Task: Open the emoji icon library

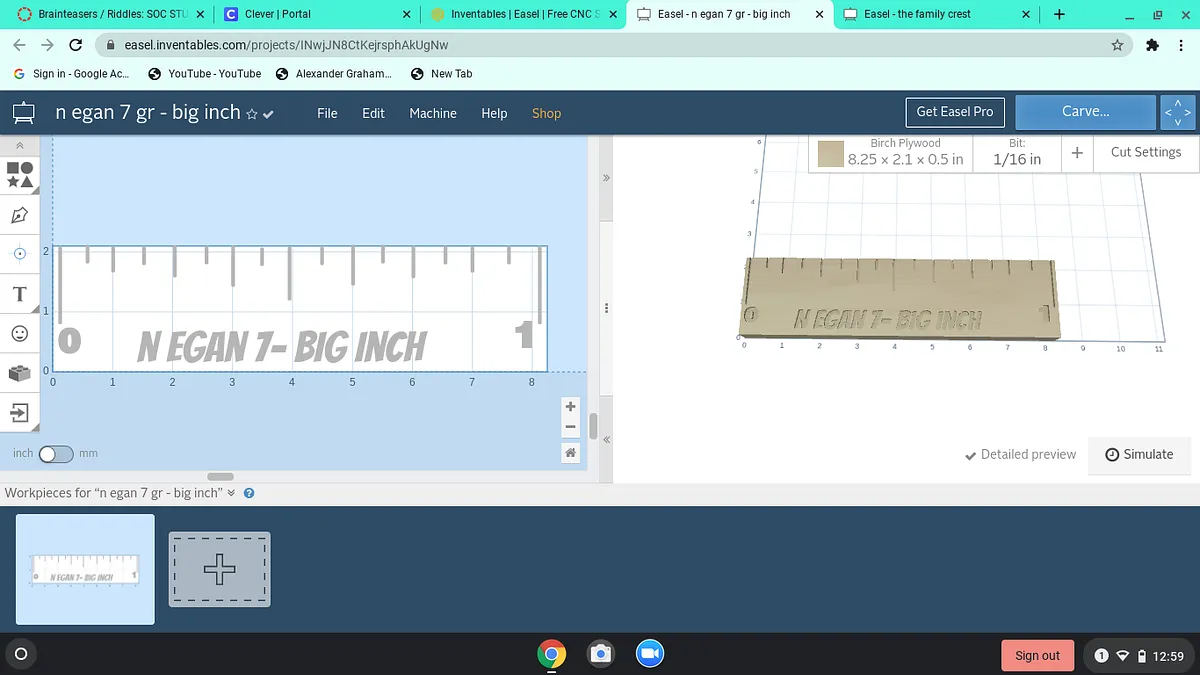Action: pos(19,333)
